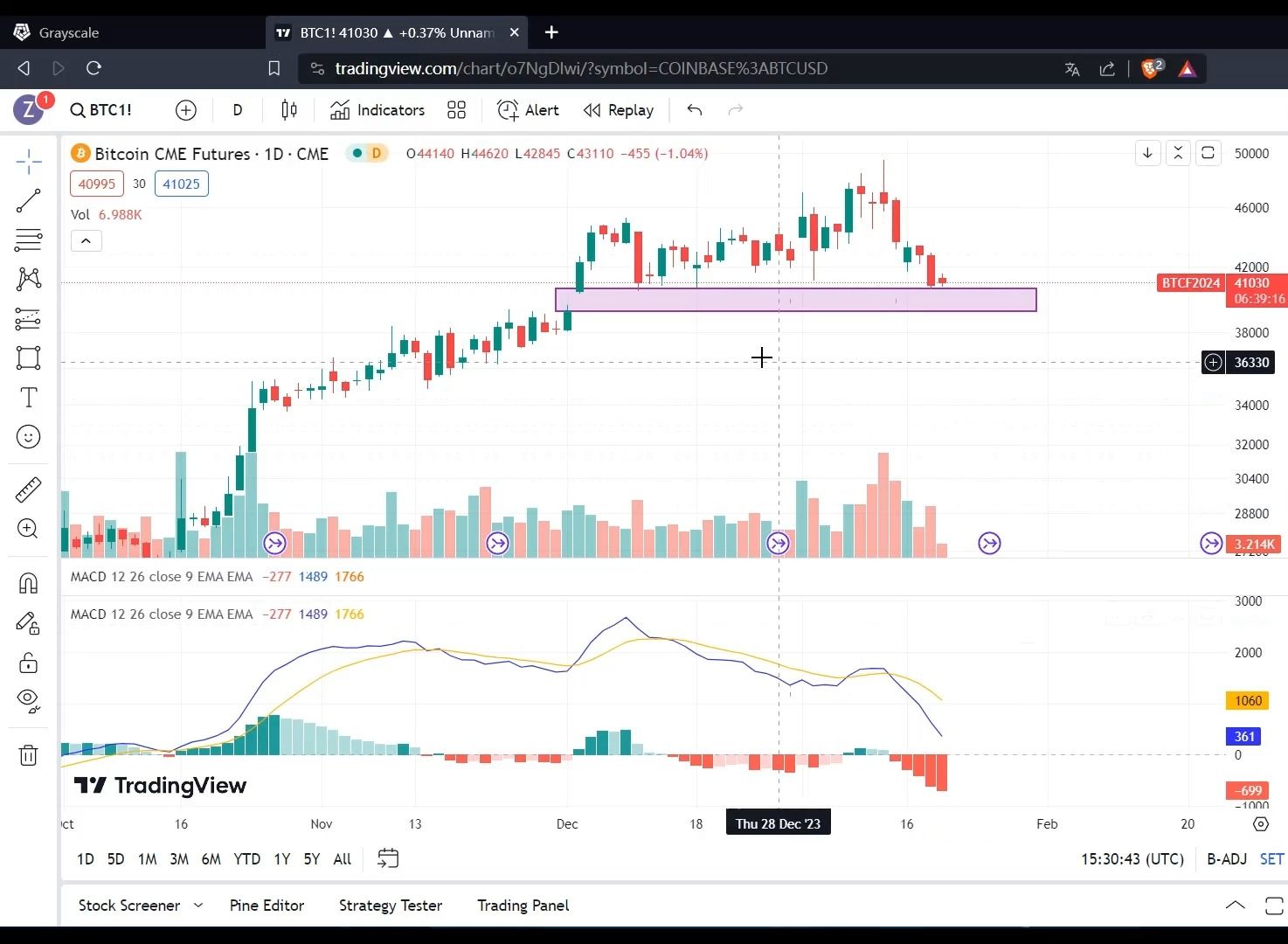The width and height of the screenshot is (1288, 944).
Task: Select the 1D date range
Action: pos(86,859)
